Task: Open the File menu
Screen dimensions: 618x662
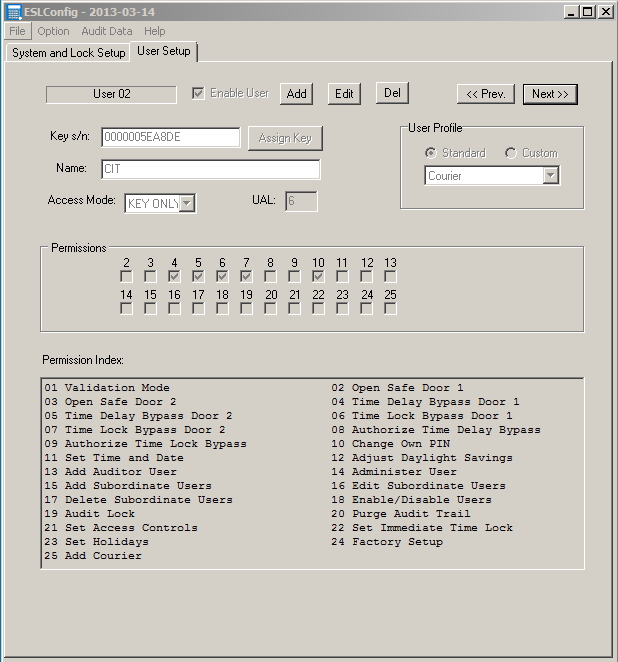Action: pyautogui.click(x=17, y=31)
